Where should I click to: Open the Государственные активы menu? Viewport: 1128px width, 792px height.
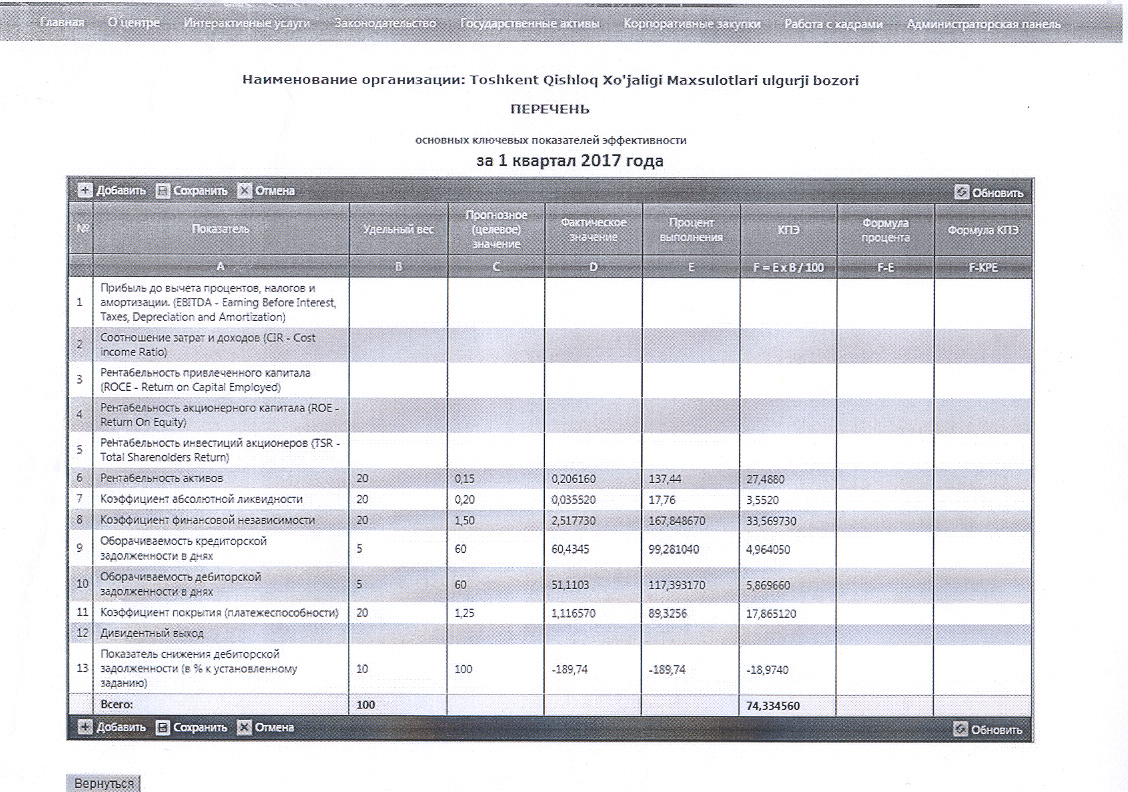pos(531,23)
